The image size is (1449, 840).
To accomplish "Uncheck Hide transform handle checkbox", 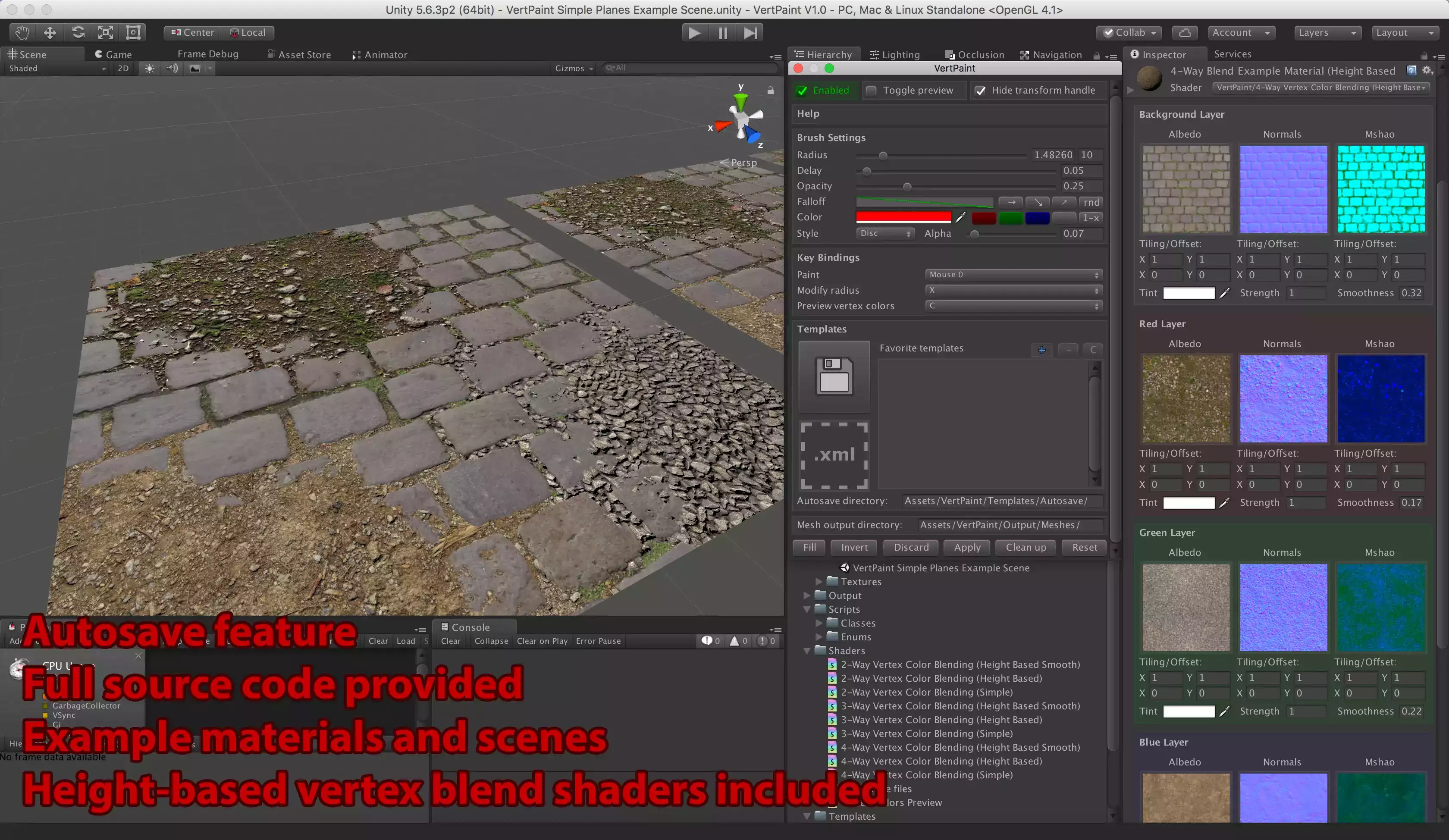I will point(980,90).
